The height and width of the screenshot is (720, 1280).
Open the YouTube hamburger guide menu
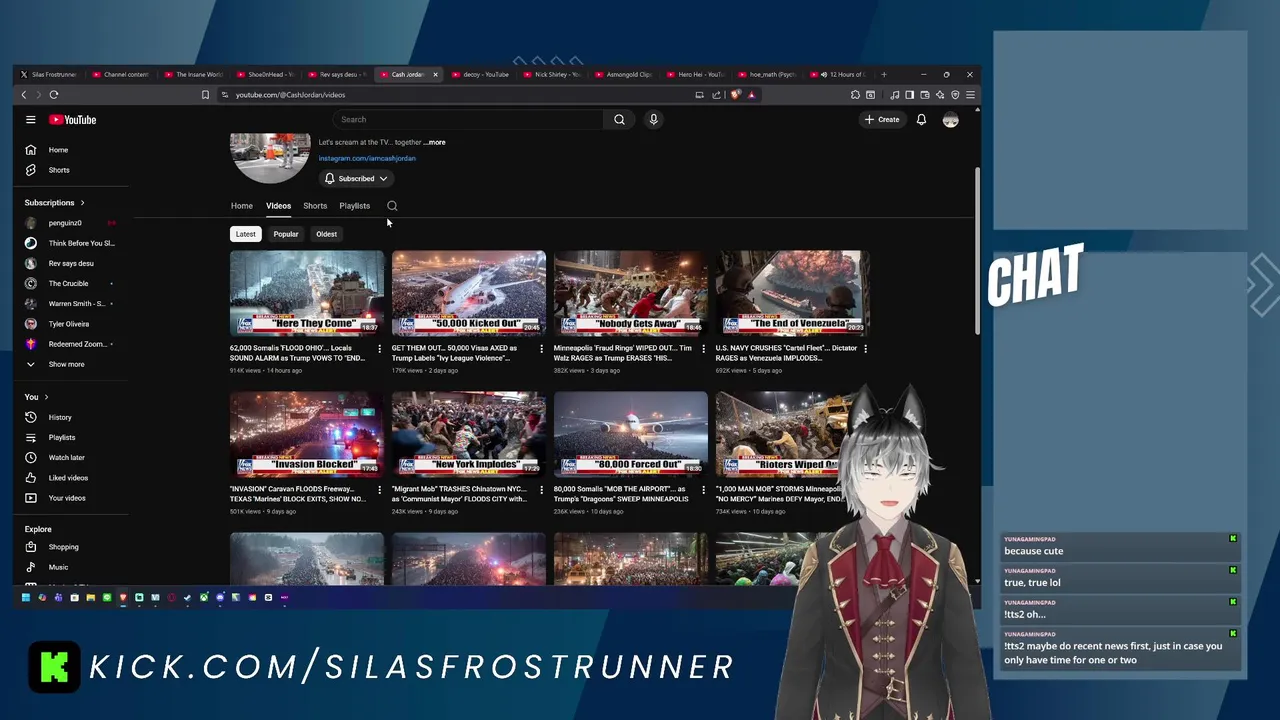coord(30,120)
